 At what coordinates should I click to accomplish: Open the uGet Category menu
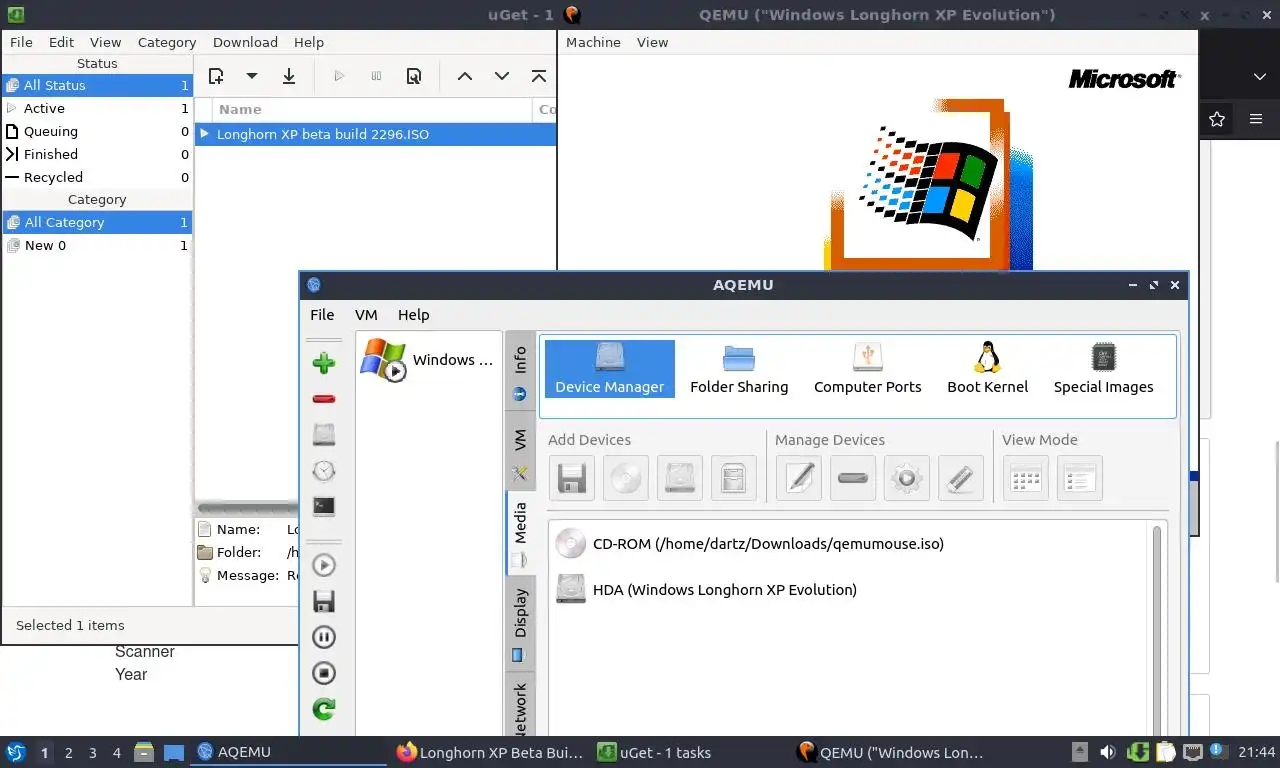point(167,42)
